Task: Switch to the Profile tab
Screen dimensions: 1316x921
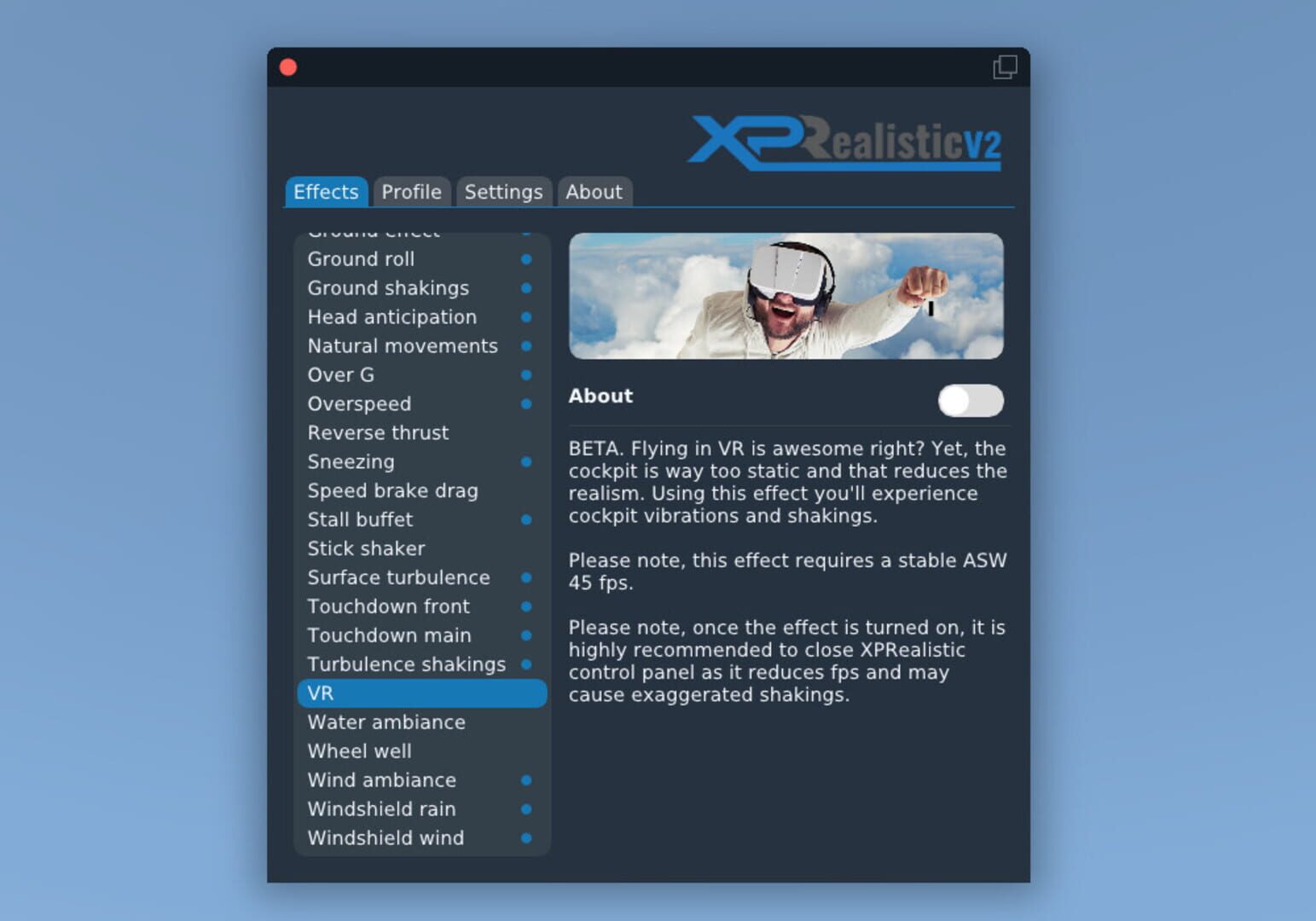Action: coord(412,192)
